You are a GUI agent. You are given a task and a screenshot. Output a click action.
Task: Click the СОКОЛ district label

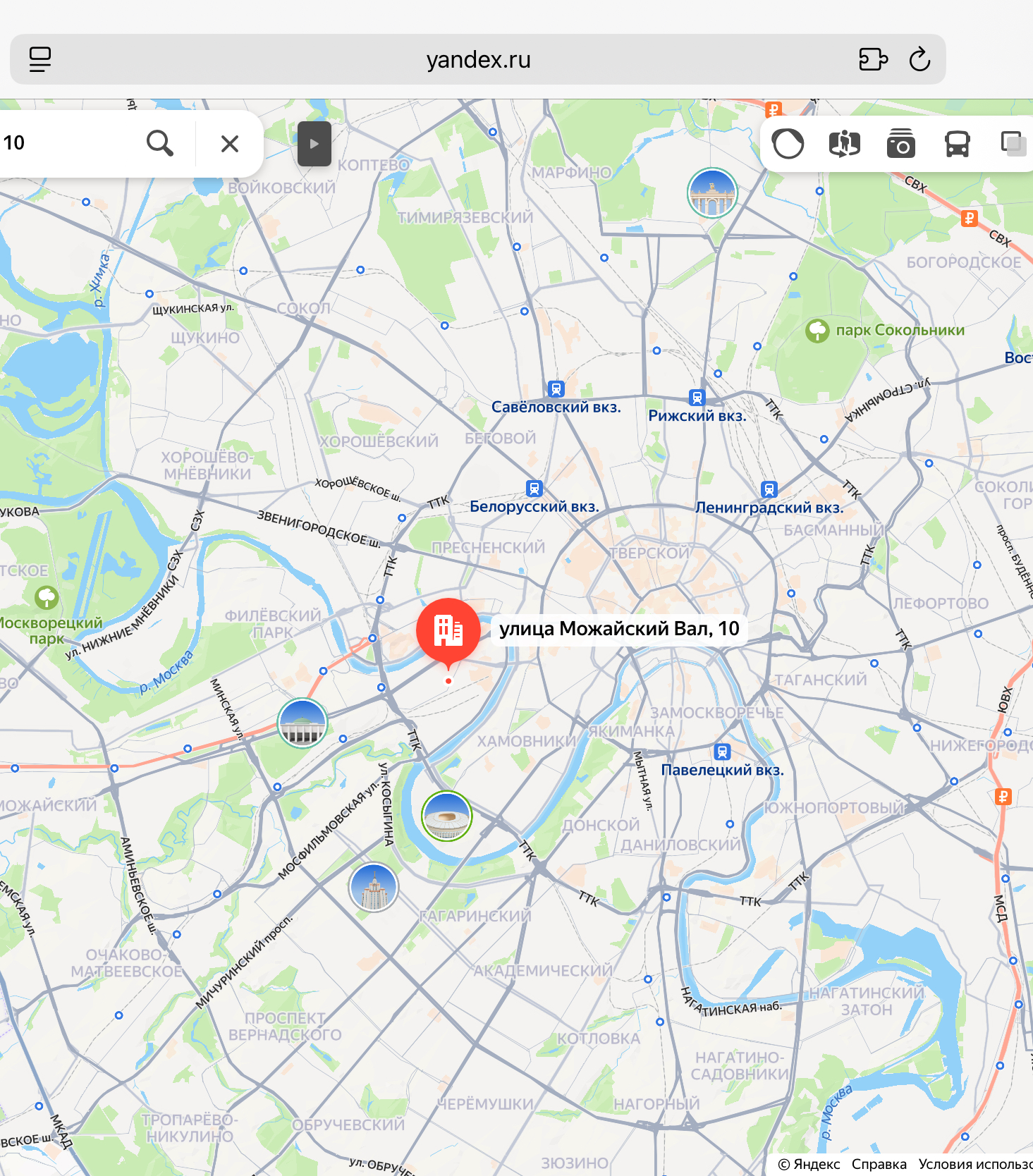(x=303, y=308)
